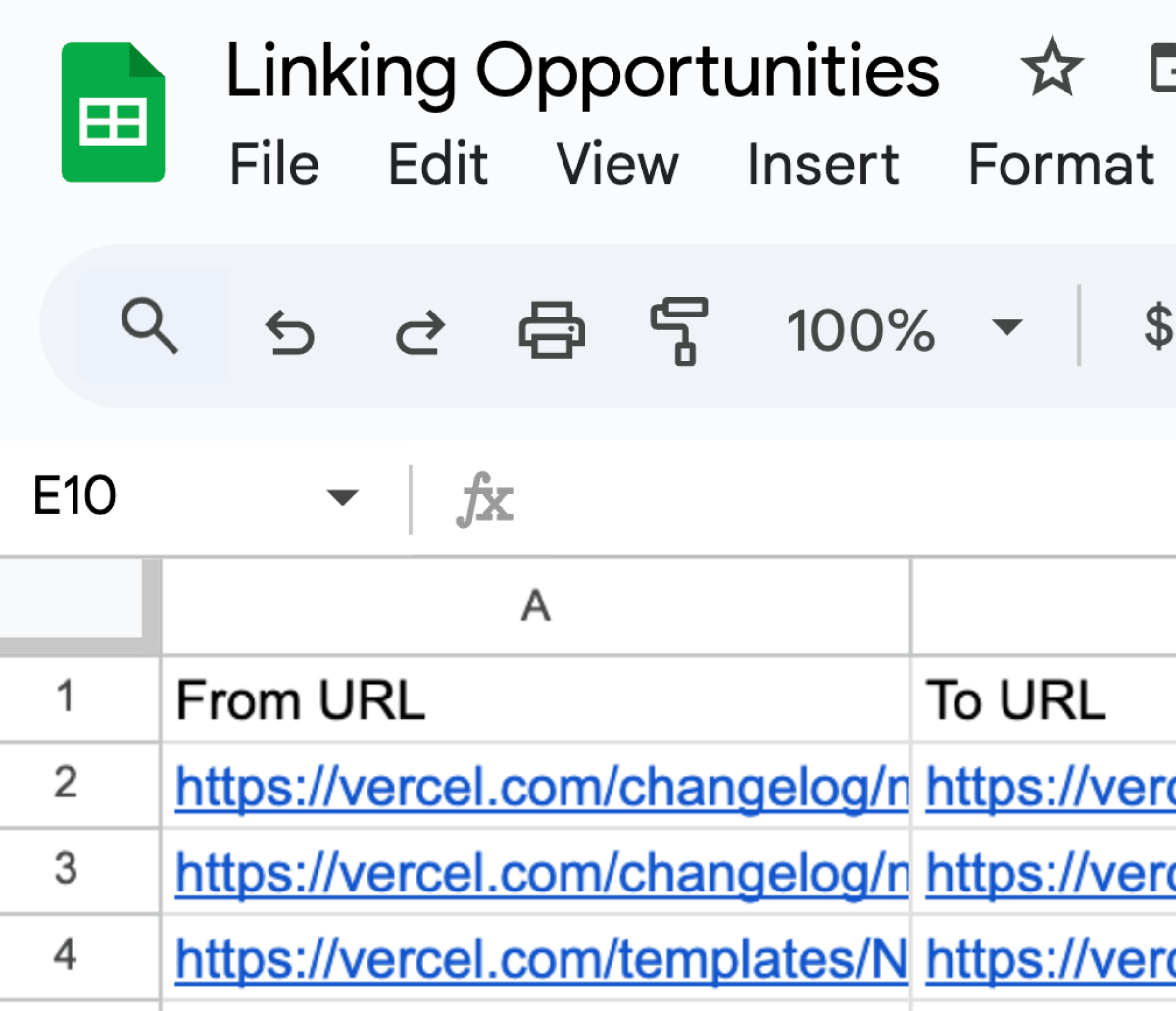Open the View menu
Image resolution: width=1176 pixels, height=1011 pixels.
pos(617,164)
